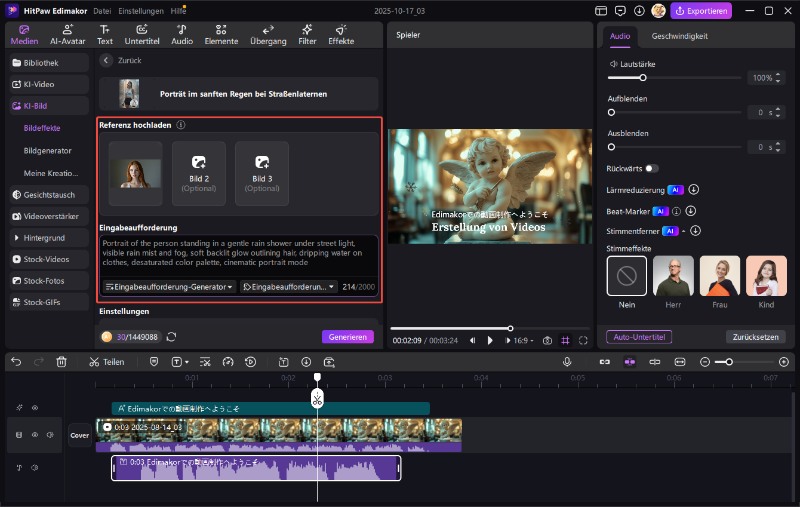This screenshot has width=800, height=507.
Task: Click the Teilen scissors split tool
Action: click(106, 362)
